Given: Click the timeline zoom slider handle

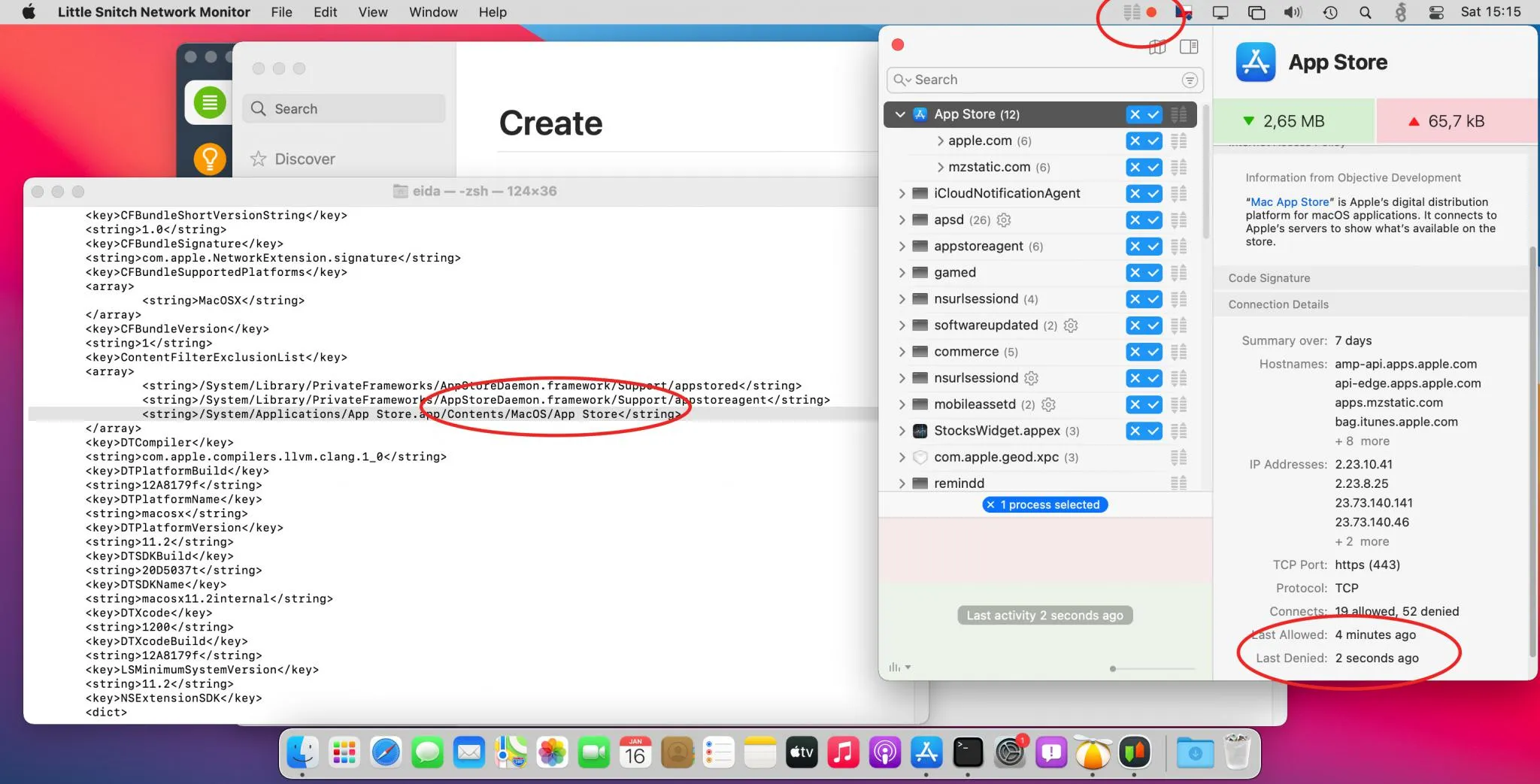Looking at the screenshot, I should (x=1113, y=668).
